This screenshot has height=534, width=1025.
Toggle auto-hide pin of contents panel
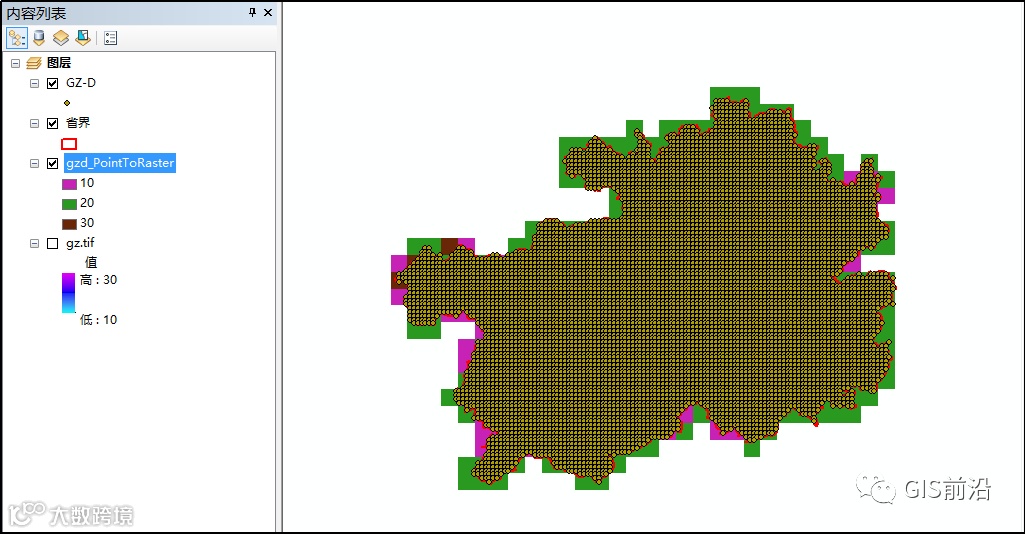click(252, 12)
